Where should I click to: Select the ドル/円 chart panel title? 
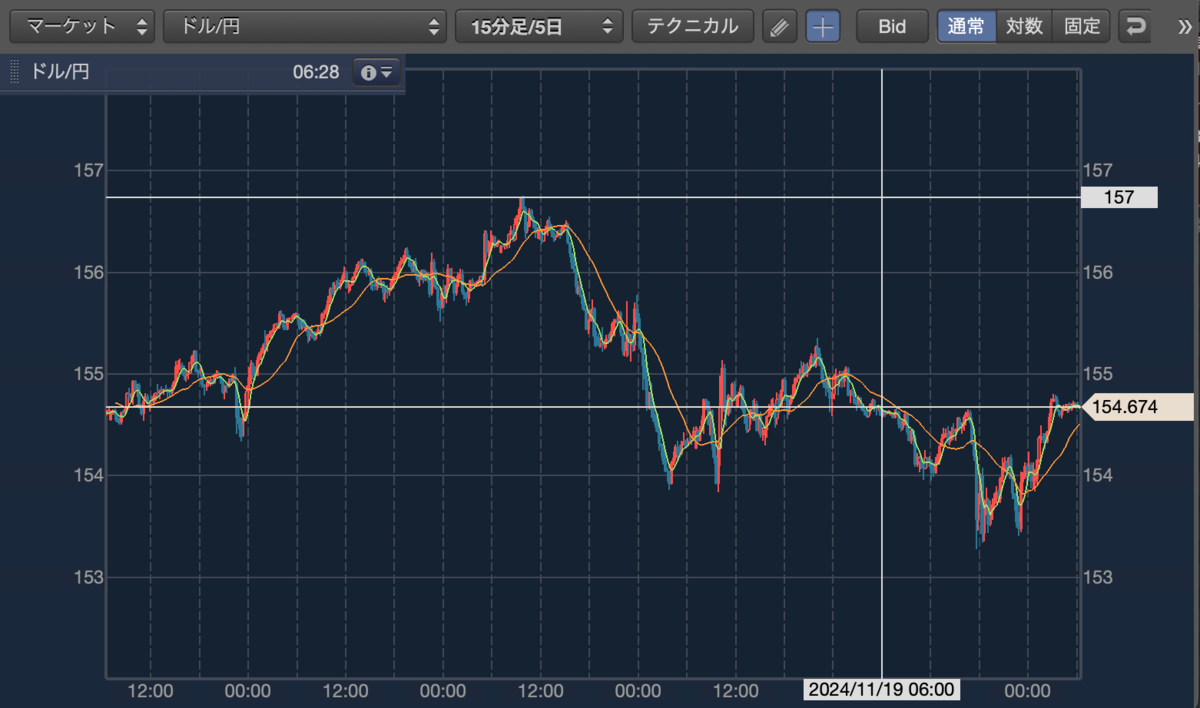(60, 72)
